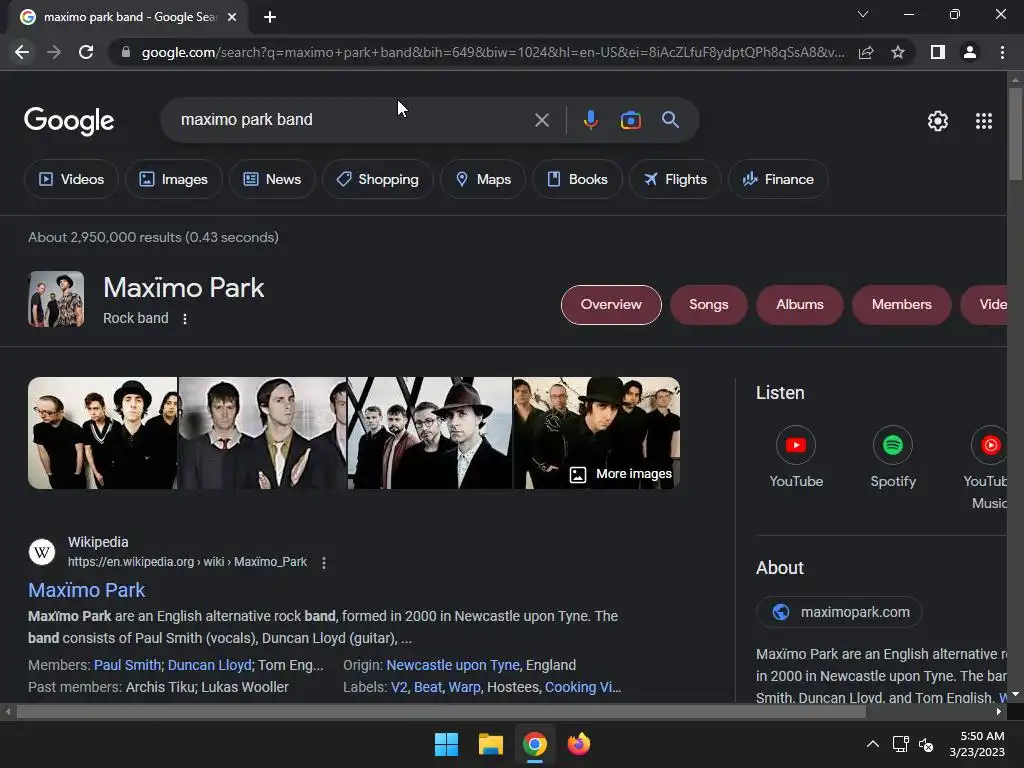Open the Newcastle upon Tyne link
The width and height of the screenshot is (1024, 768).
453,665
